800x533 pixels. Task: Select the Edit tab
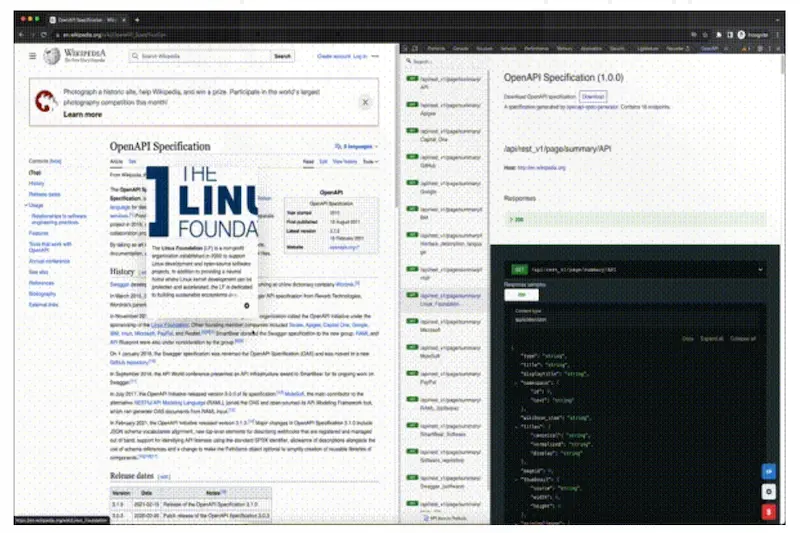click(323, 161)
